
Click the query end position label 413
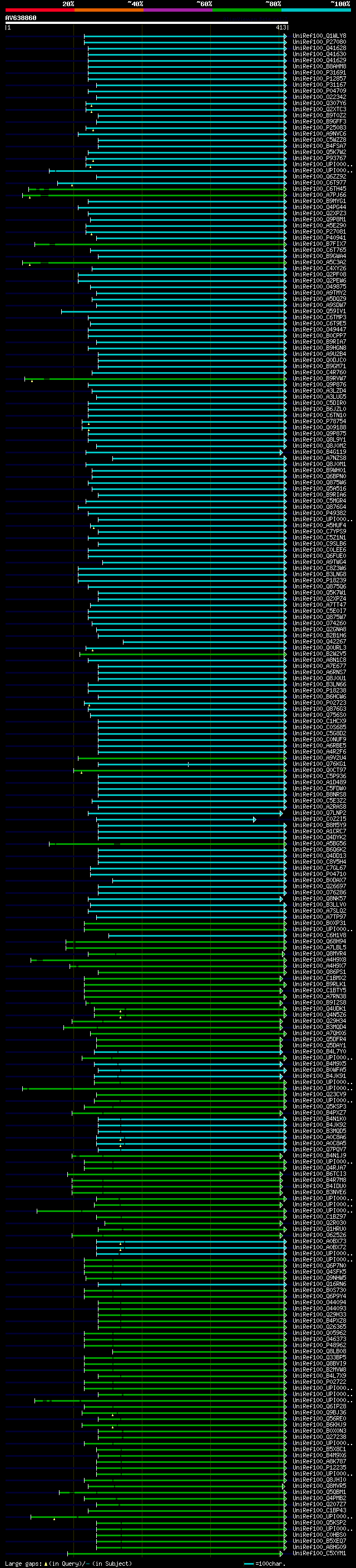[x=280, y=27]
